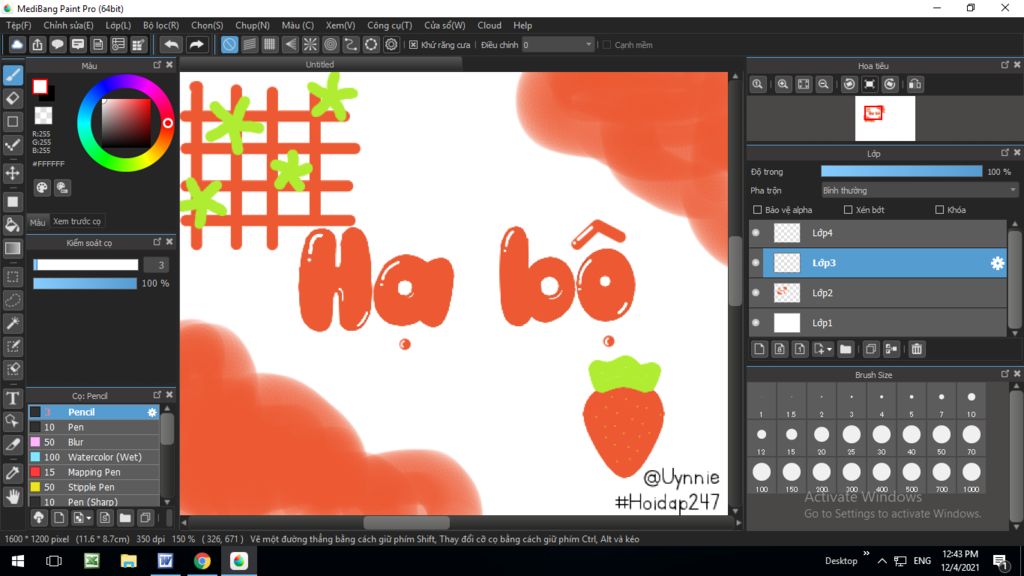Viewport: 1024px width, 576px height.
Task: Open Pencil brush settings gear
Action: point(152,412)
